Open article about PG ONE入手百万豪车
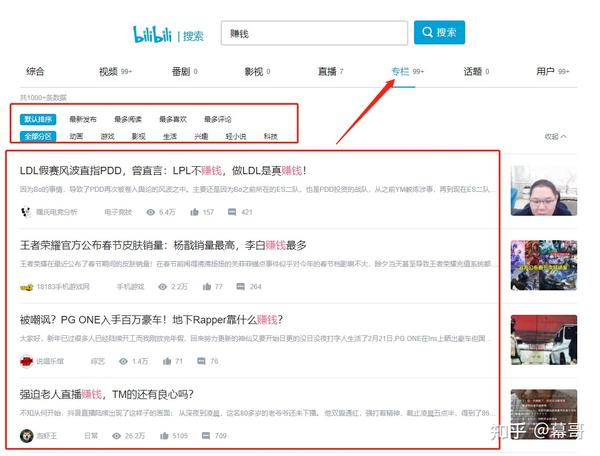Viewport: 600px width, 456px height. pyautogui.click(x=151, y=320)
